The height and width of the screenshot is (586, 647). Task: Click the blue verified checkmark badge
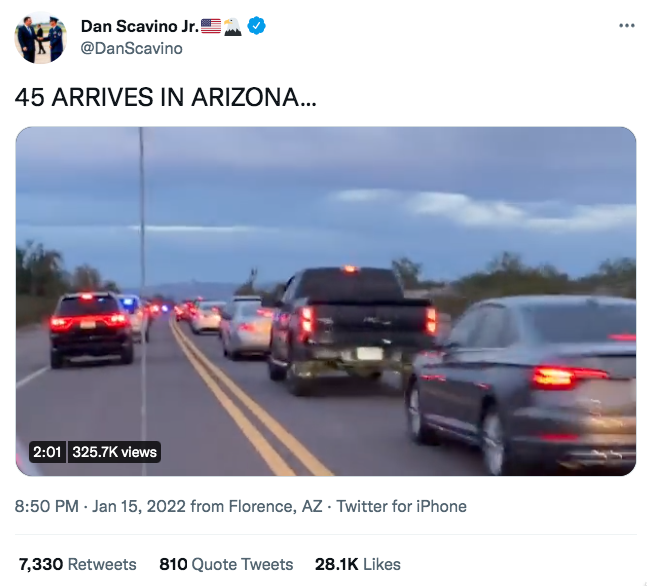pos(256,26)
